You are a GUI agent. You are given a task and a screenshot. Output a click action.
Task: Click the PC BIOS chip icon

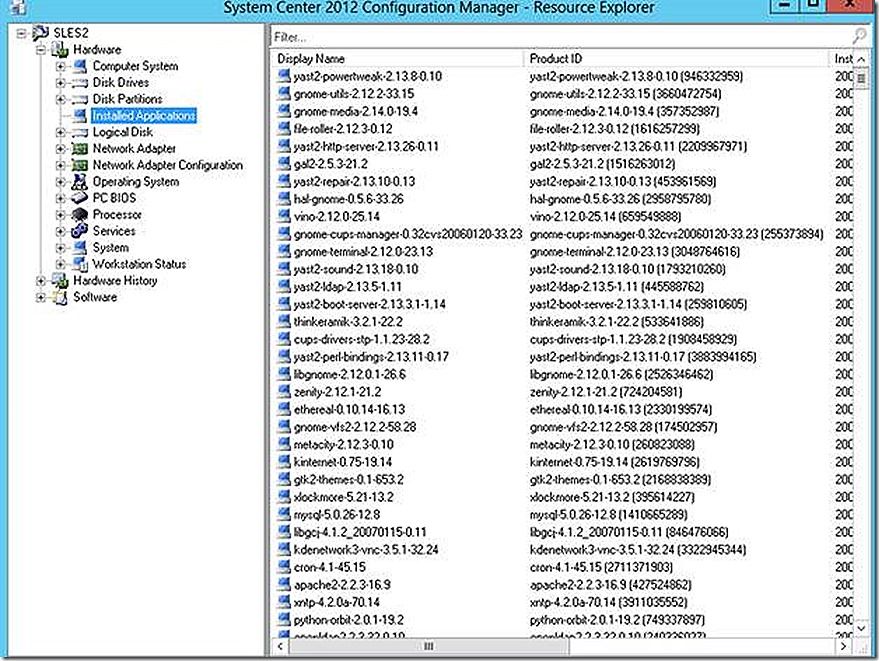tap(80, 198)
